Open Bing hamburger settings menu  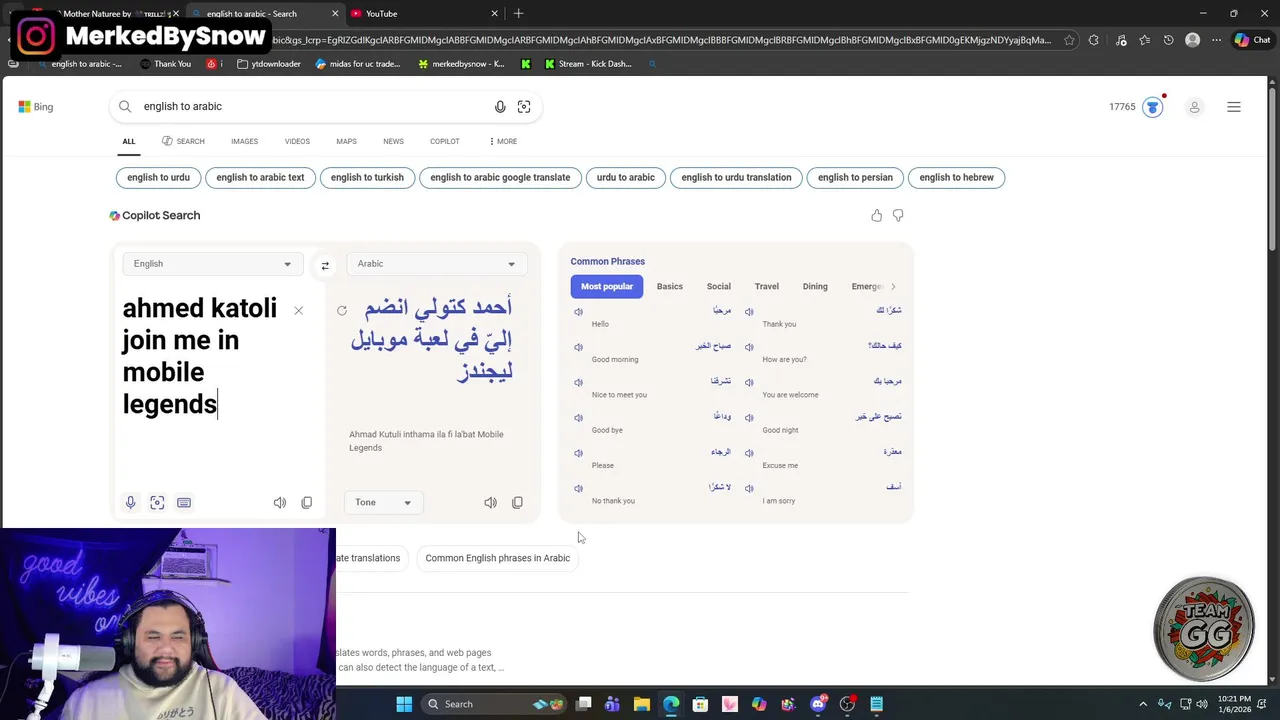coord(1234,107)
